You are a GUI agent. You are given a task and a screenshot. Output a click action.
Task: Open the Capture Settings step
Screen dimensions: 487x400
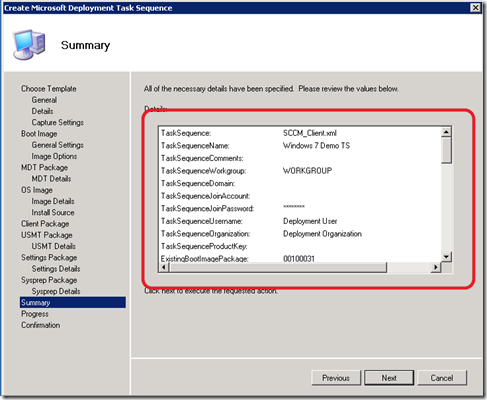(x=58, y=122)
